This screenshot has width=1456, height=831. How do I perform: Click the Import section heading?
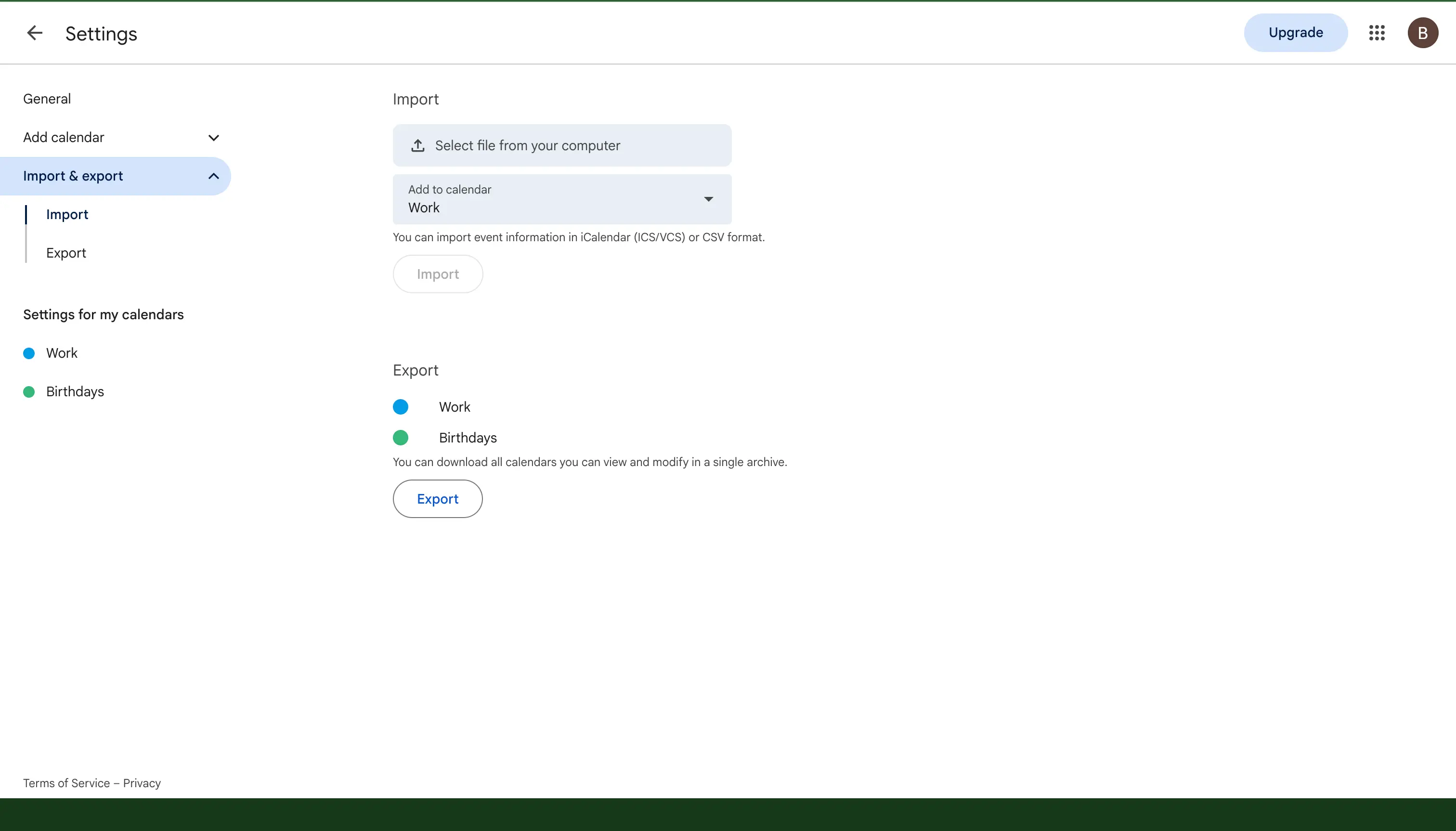point(416,99)
